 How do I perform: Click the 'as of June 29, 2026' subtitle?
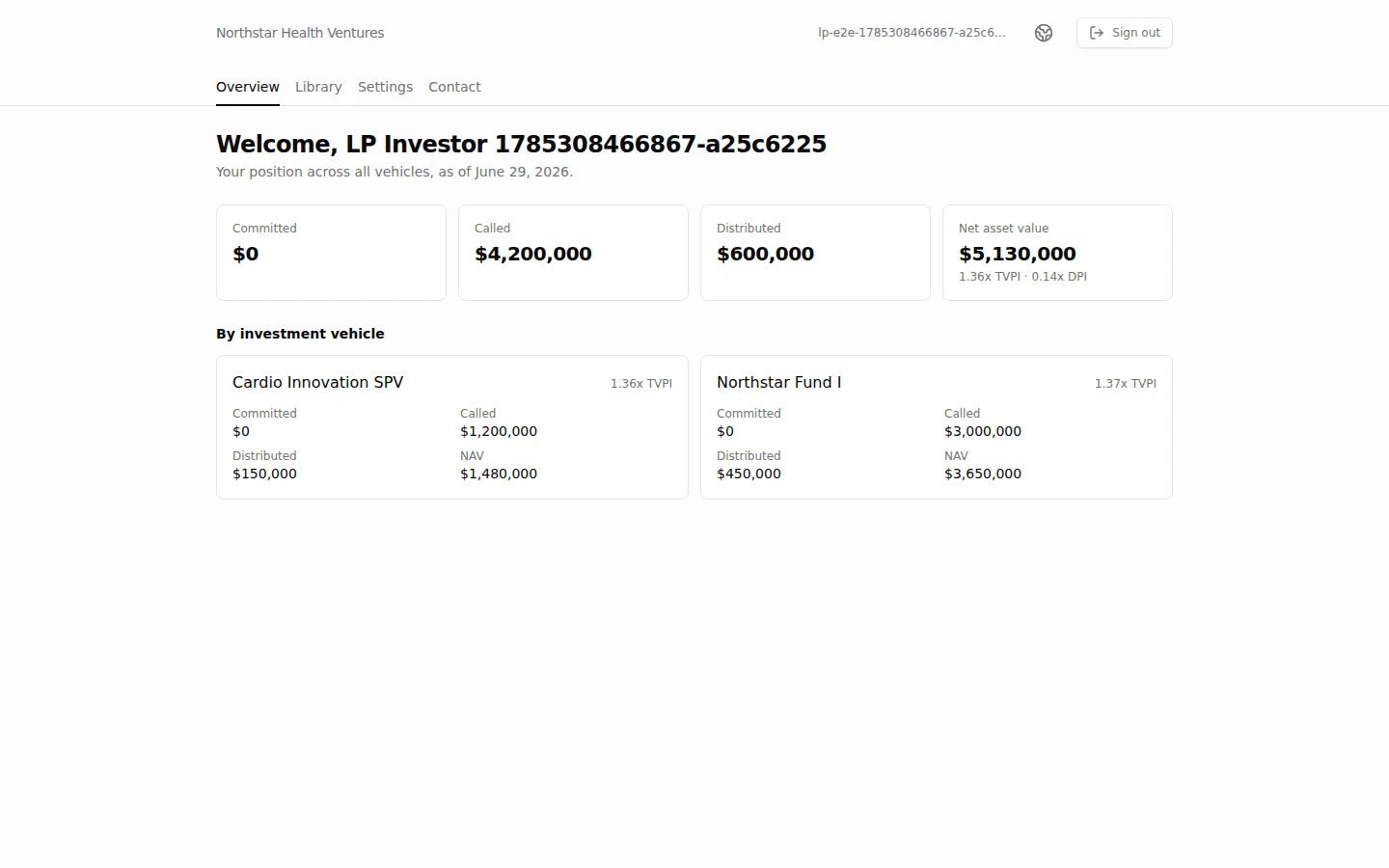395,172
